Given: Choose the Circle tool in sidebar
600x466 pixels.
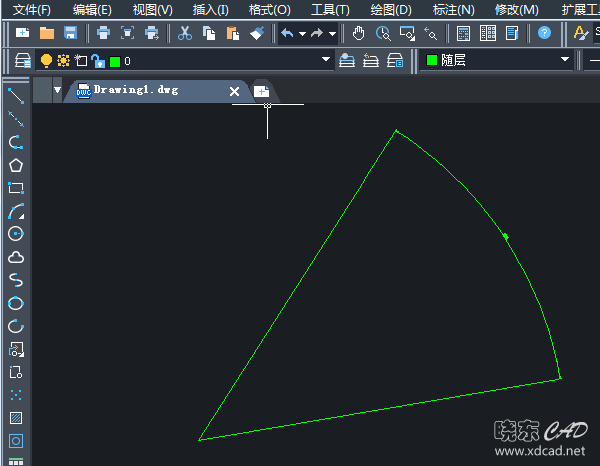Looking at the screenshot, I should [x=16, y=234].
